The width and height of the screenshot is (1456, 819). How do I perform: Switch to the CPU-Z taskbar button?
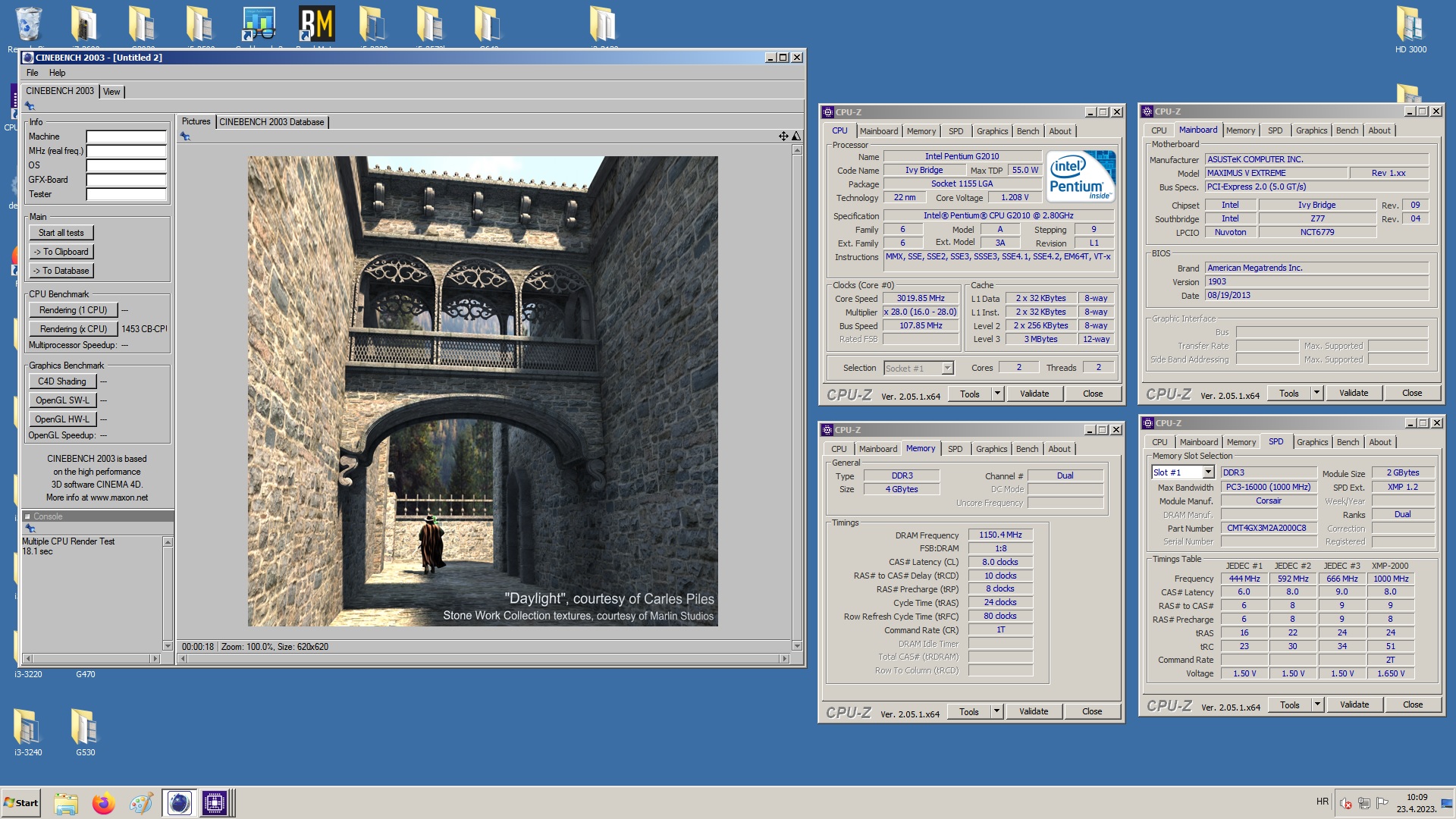pos(215,803)
